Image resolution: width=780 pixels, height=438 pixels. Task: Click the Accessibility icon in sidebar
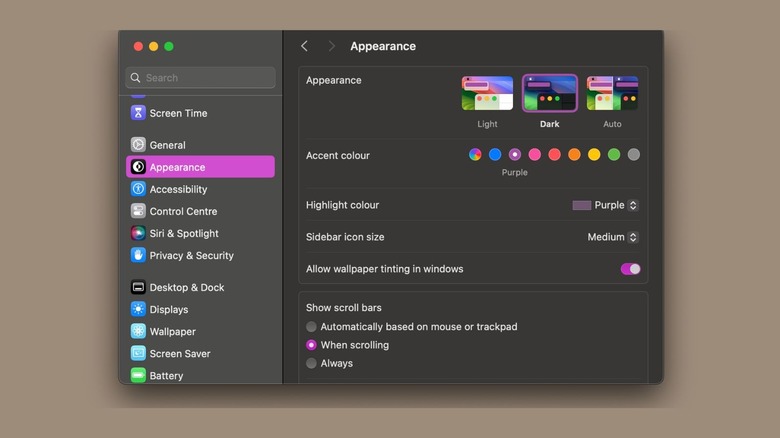click(138, 189)
